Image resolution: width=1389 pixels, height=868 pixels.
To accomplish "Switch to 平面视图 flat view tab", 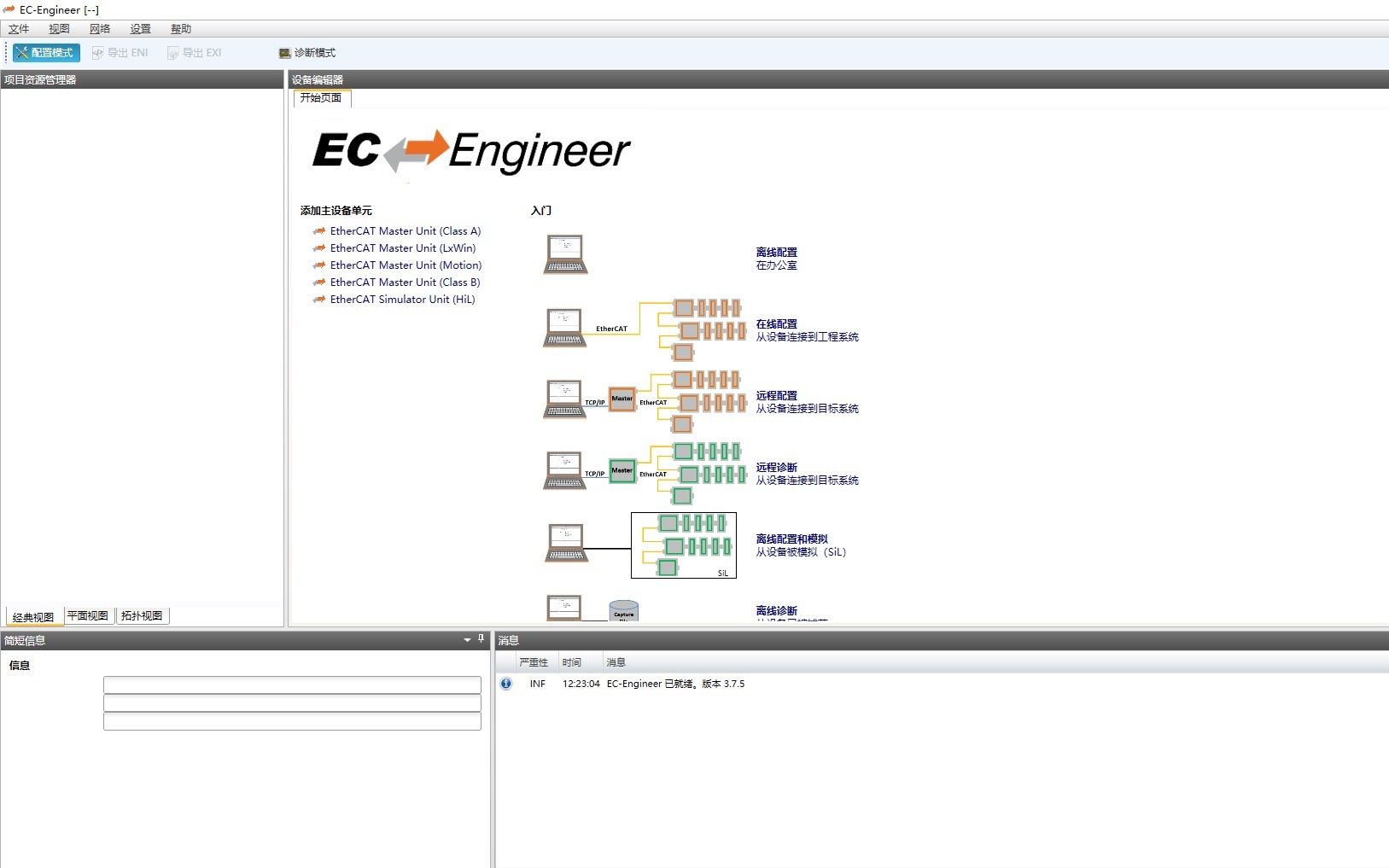I will pos(88,615).
